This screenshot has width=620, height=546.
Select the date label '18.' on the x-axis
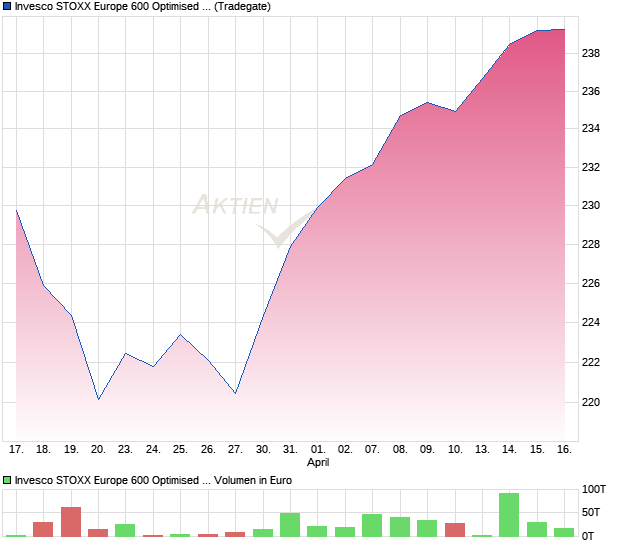(43, 450)
